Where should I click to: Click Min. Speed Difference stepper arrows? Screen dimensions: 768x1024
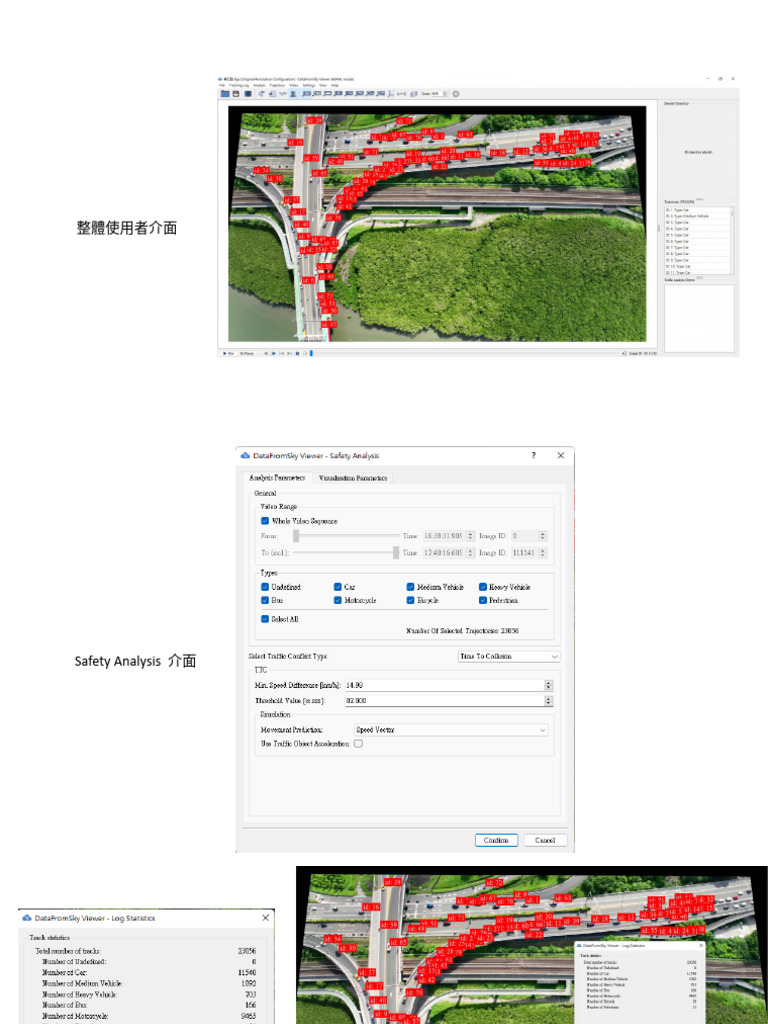[x=549, y=685]
